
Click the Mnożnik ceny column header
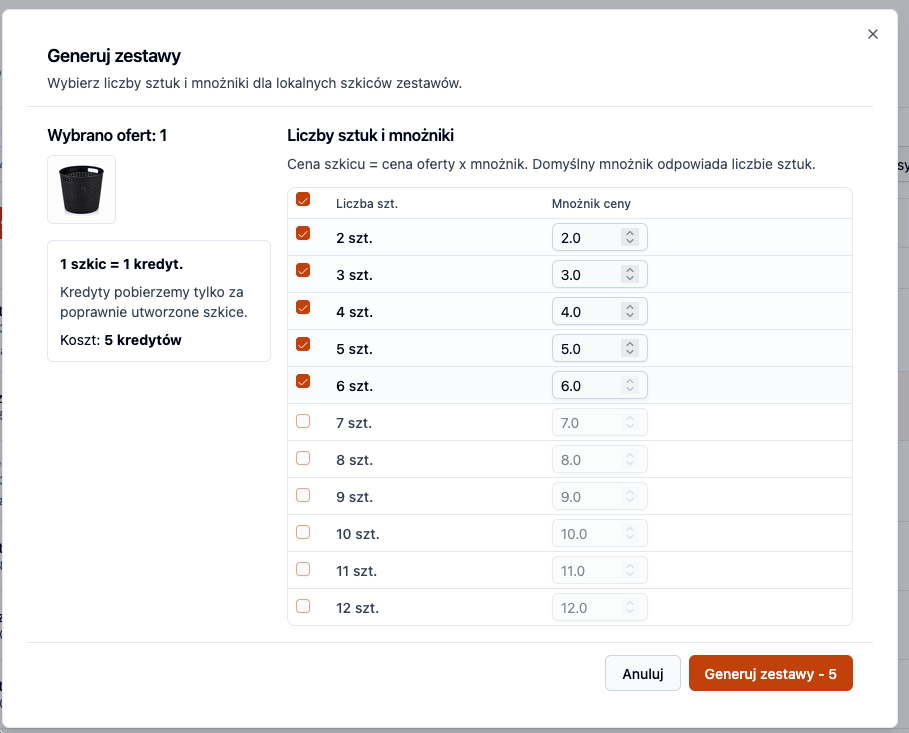click(591, 204)
